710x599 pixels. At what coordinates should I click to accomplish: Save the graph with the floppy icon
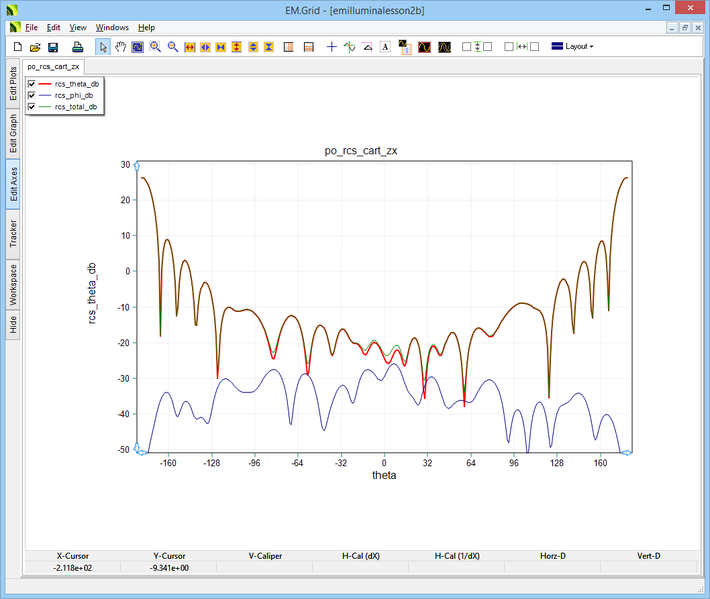53,47
